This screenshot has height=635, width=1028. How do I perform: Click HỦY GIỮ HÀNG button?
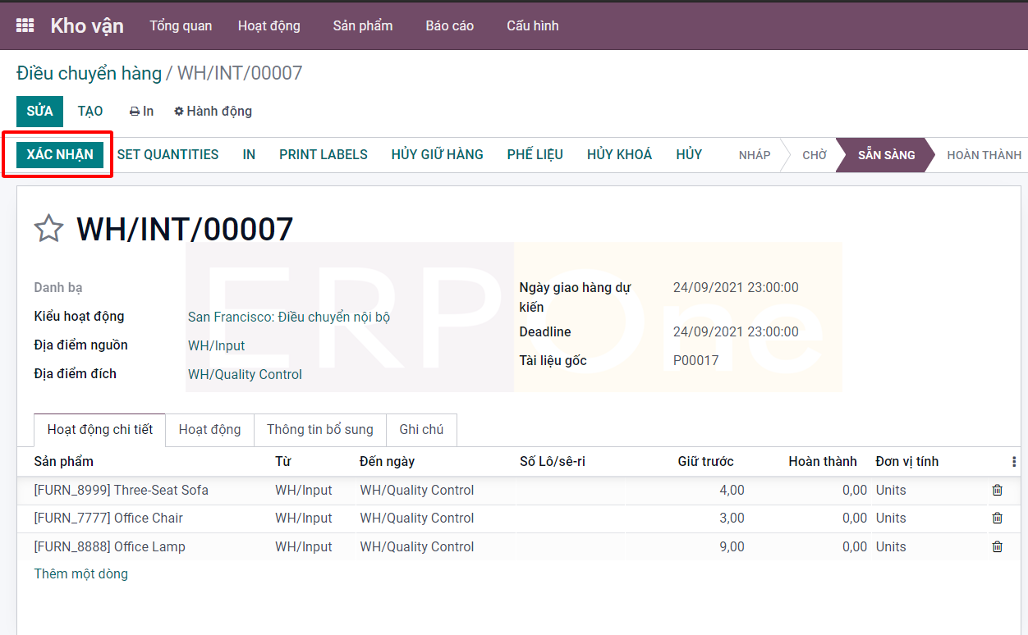437,155
